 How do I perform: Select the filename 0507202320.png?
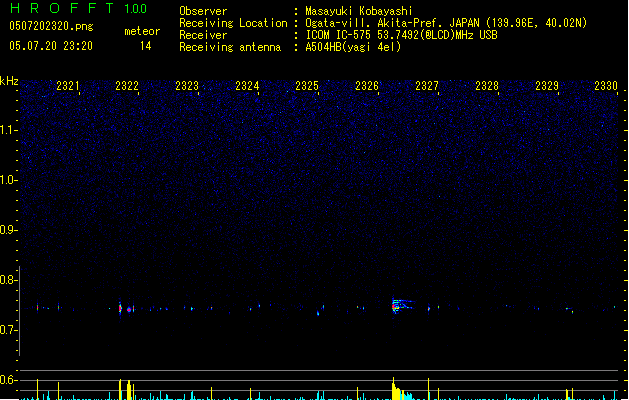point(51,26)
